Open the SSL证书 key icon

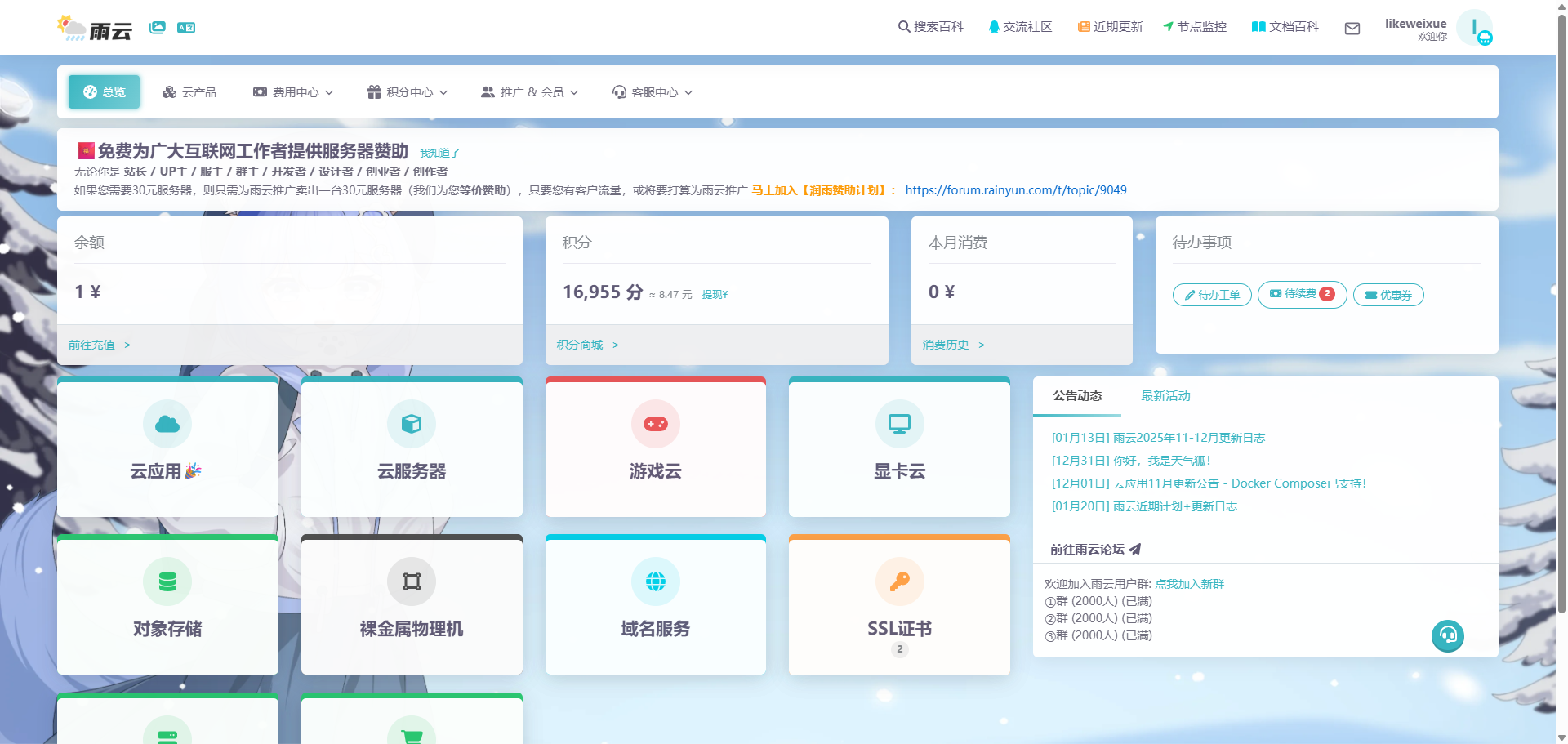pos(899,581)
